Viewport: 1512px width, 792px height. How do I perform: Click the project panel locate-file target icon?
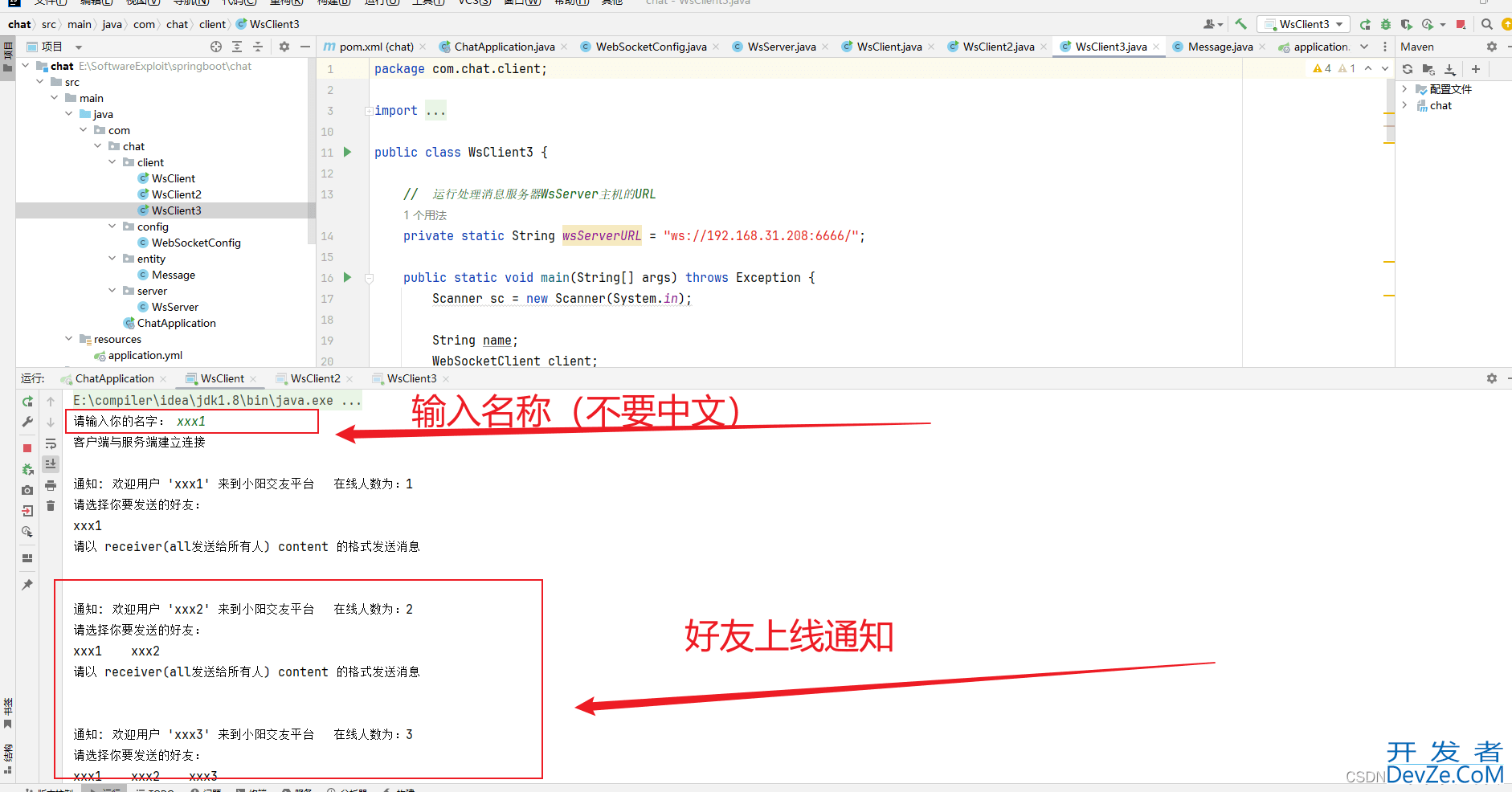216,47
